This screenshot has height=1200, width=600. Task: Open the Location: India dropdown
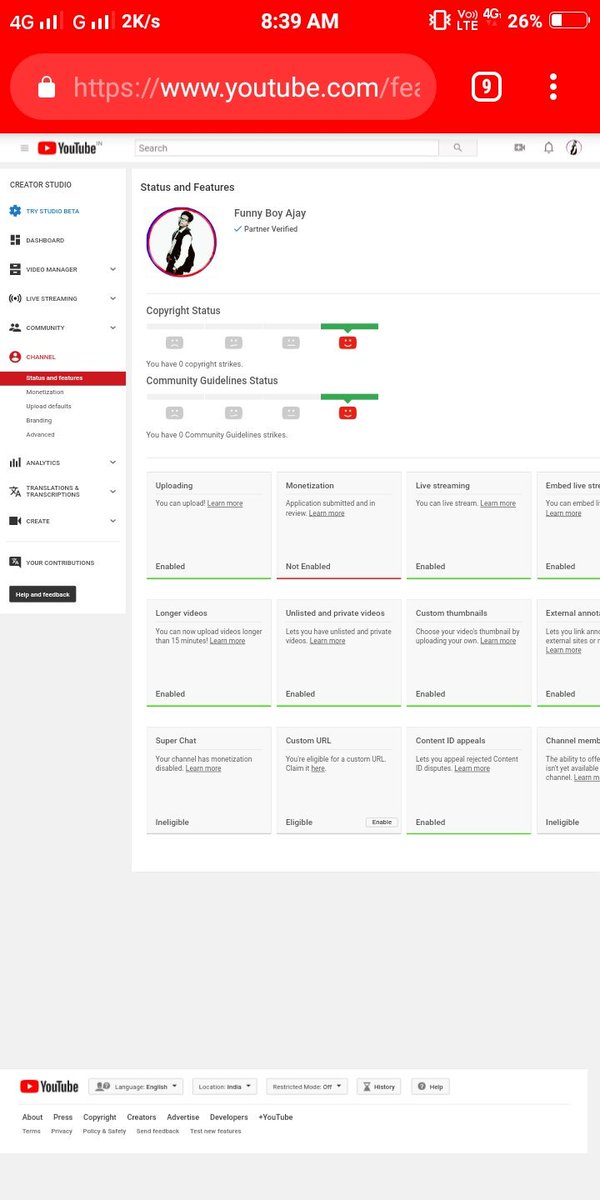click(225, 1086)
